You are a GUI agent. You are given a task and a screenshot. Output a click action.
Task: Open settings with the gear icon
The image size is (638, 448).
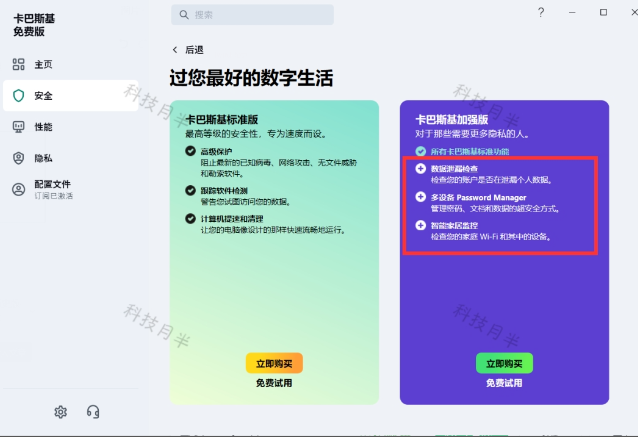(x=61, y=412)
